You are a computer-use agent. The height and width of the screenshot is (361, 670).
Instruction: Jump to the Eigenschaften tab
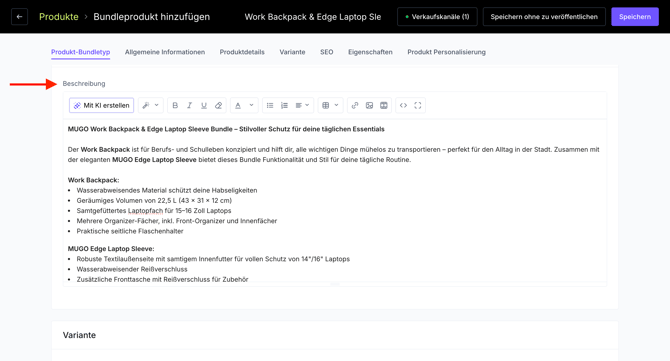[370, 52]
